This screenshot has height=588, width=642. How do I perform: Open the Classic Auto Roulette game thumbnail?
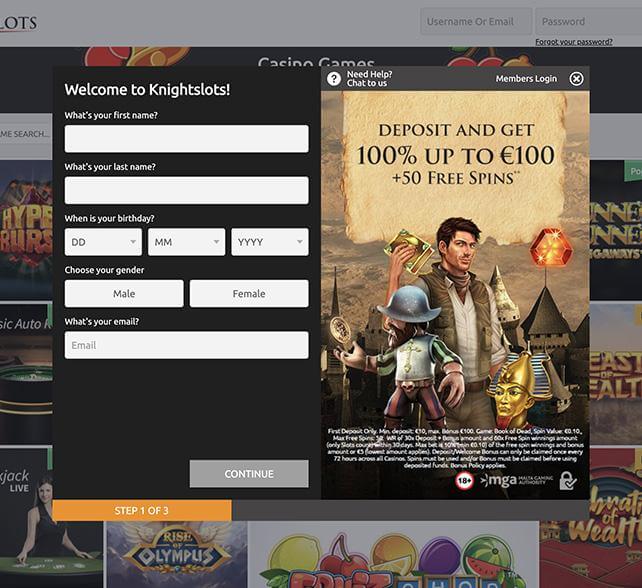pos(26,373)
